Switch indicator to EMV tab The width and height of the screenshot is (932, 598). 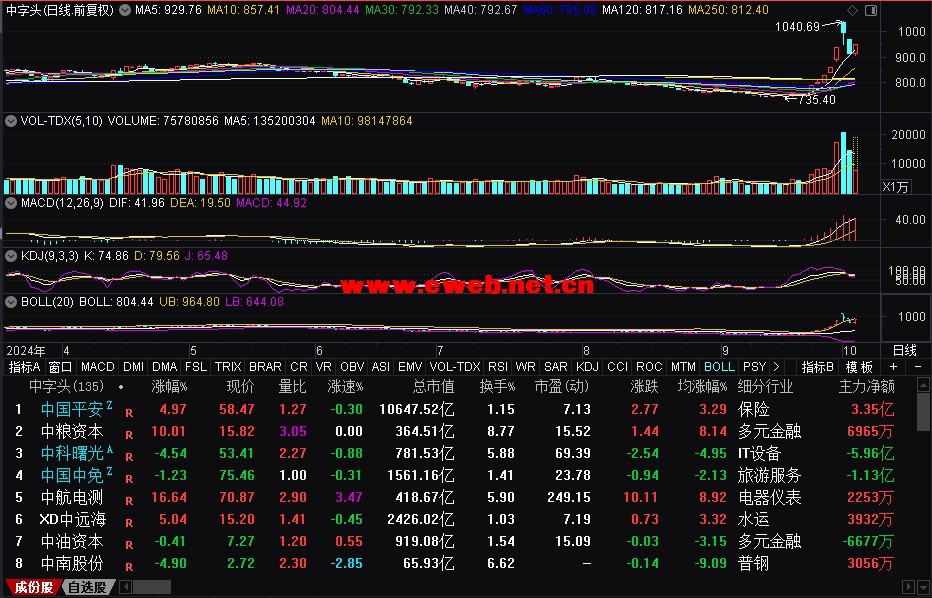410,367
